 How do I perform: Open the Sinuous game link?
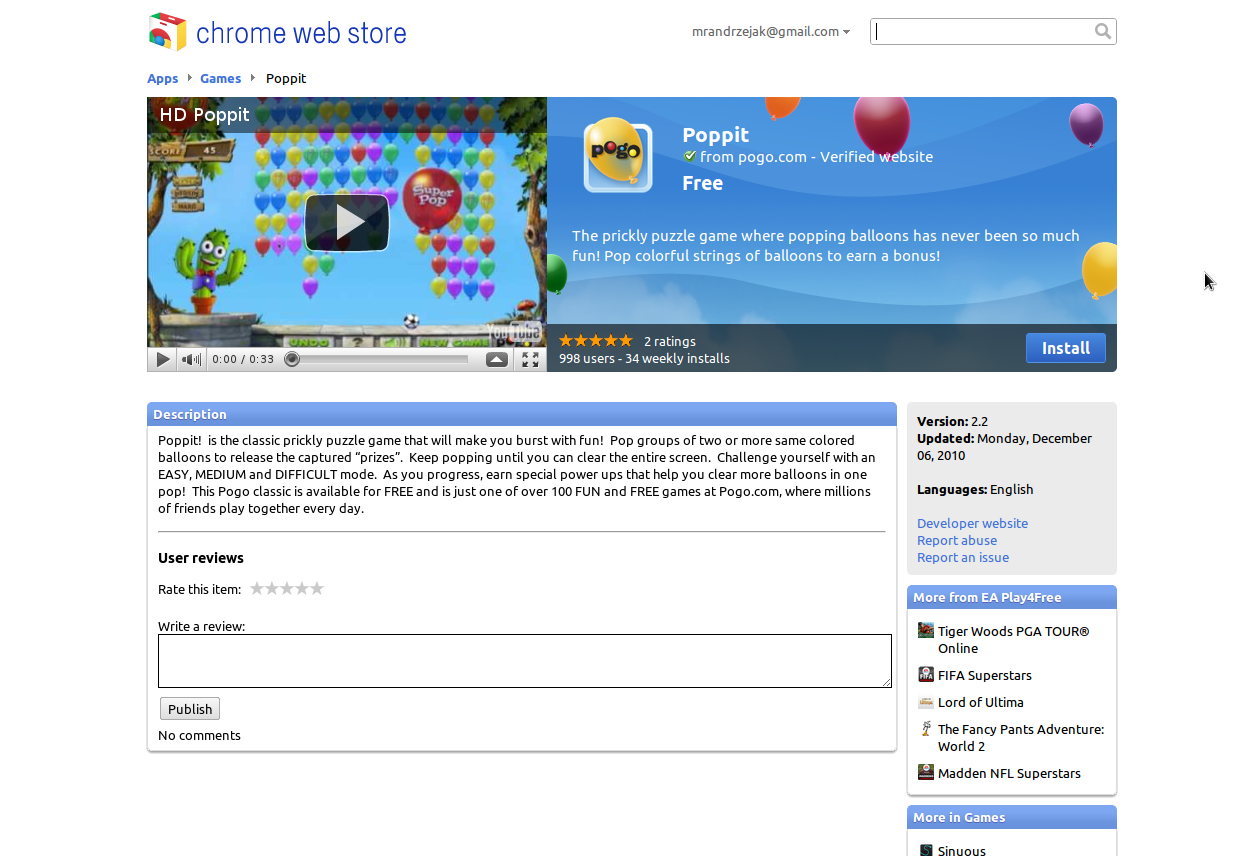[x=962, y=850]
